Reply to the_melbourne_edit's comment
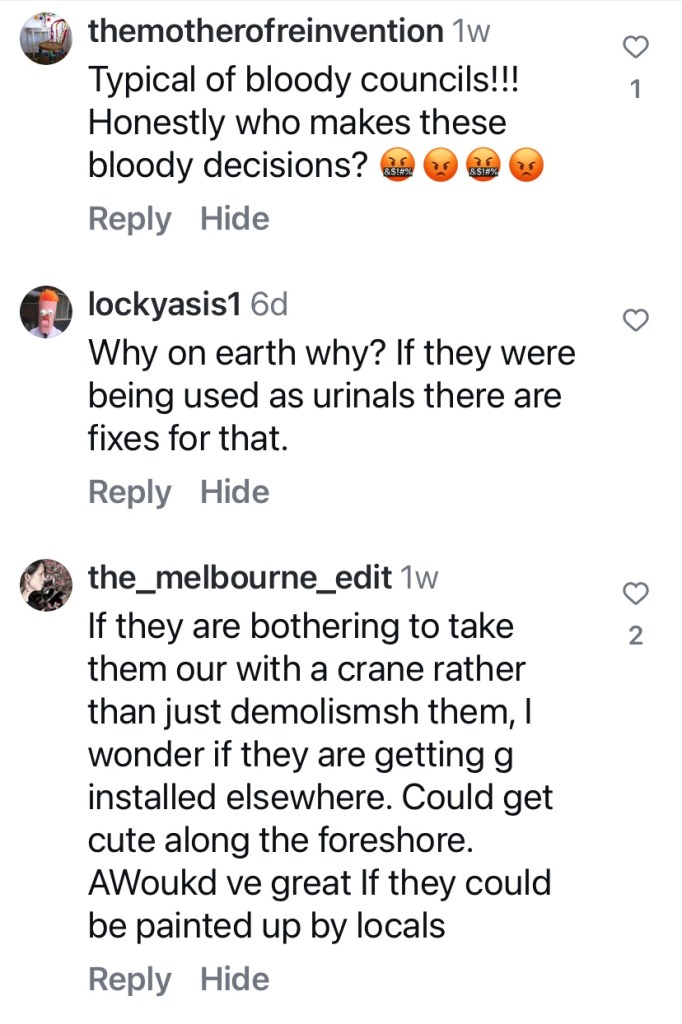The height and width of the screenshot is (1024, 682). pos(130,979)
